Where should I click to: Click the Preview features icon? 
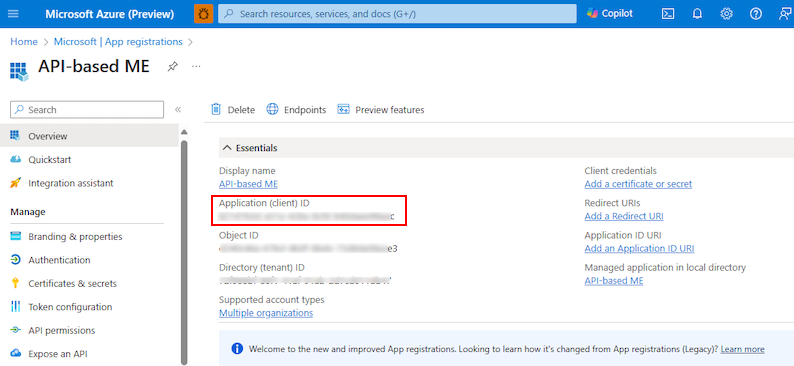(x=344, y=109)
